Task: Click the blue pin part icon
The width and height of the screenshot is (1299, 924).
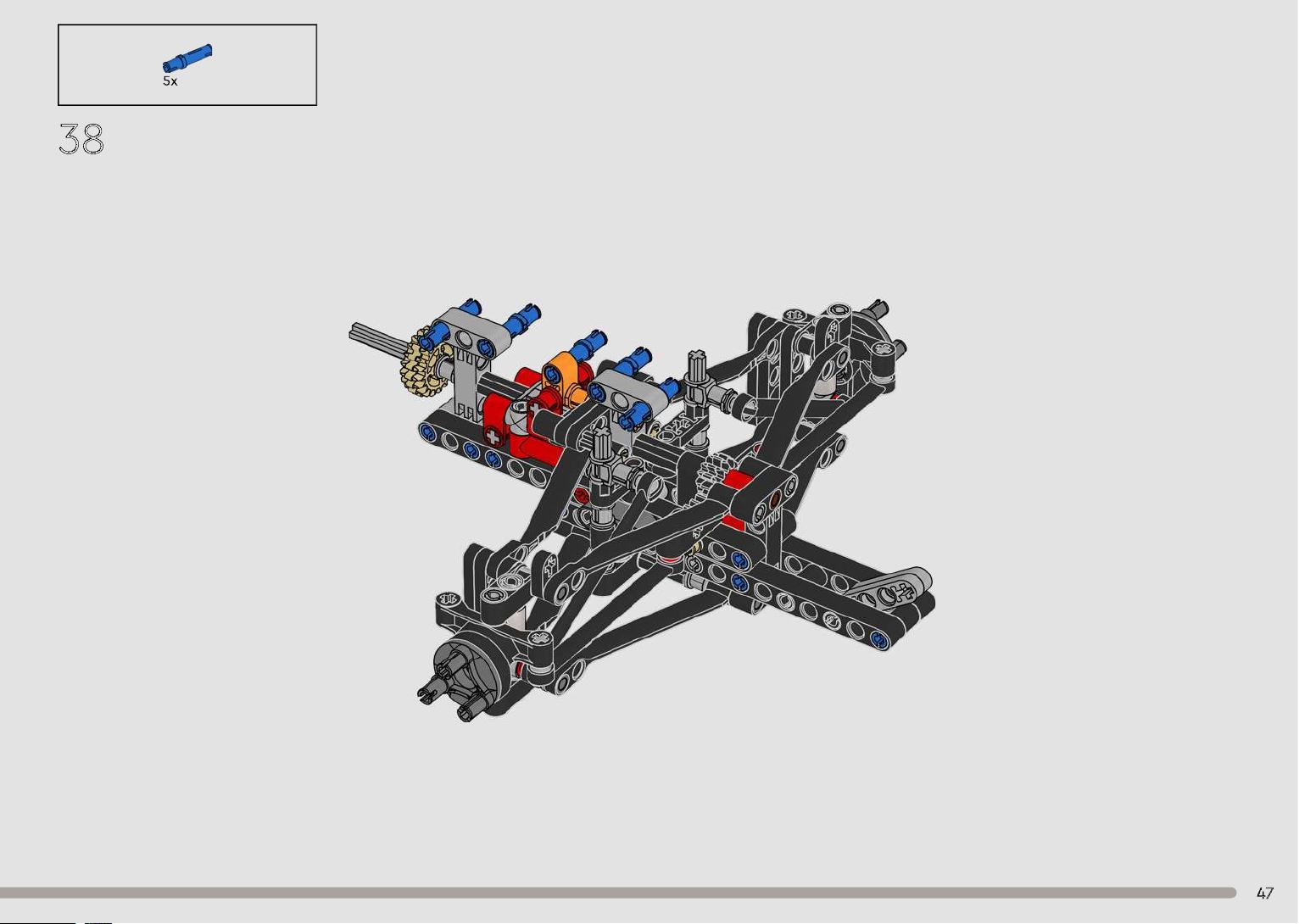Action: [187, 58]
